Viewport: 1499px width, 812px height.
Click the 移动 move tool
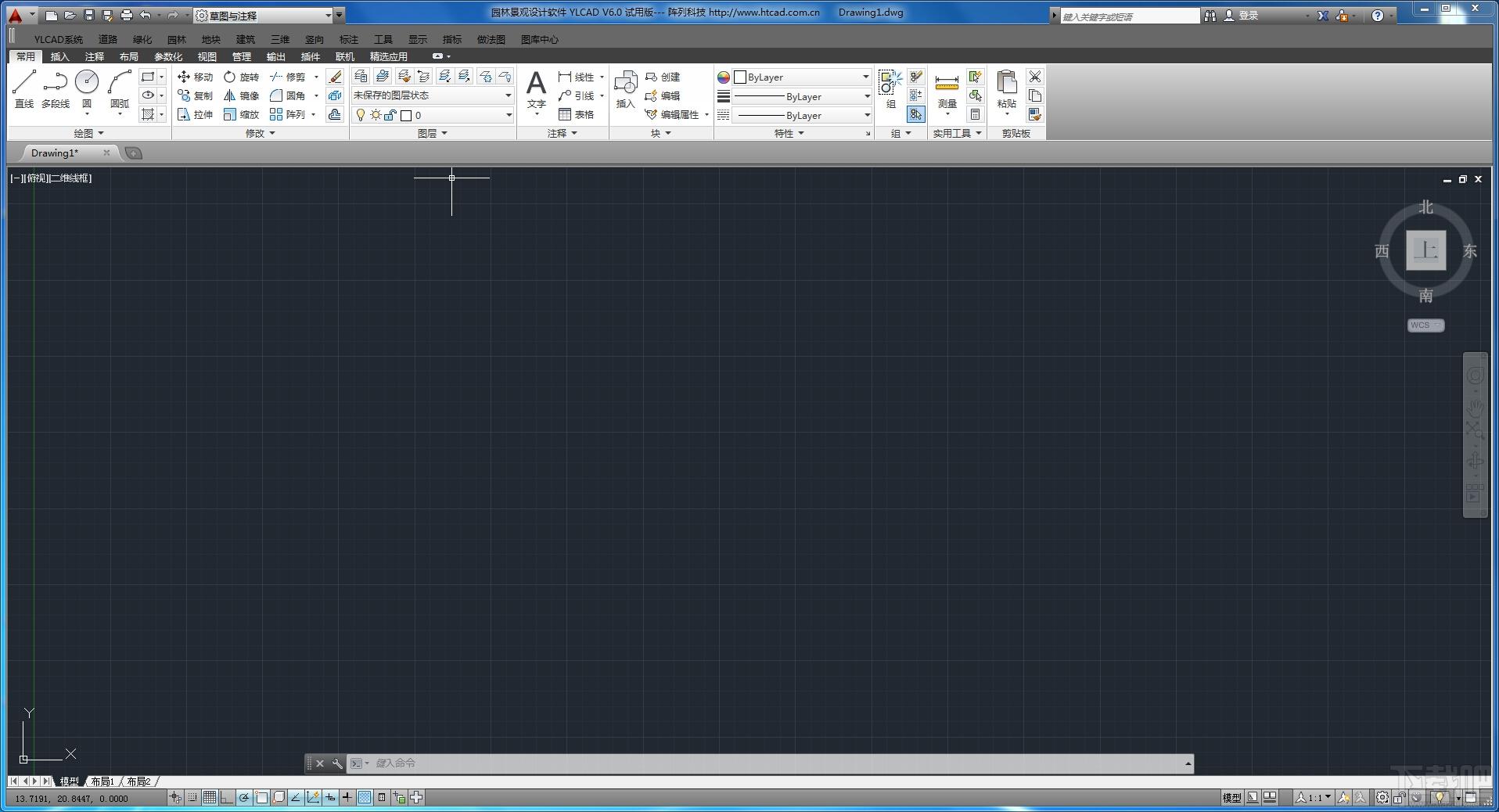click(195, 77)
